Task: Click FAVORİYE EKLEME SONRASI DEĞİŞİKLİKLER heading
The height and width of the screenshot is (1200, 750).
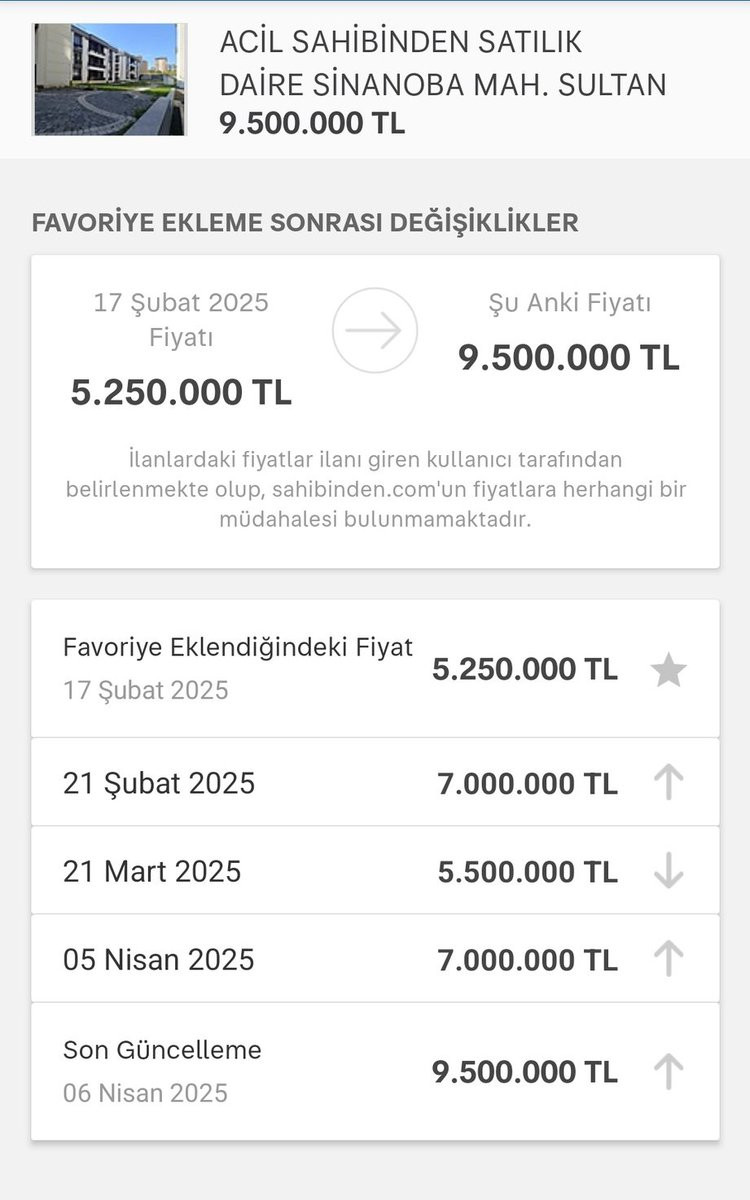Action: [305, 222]
